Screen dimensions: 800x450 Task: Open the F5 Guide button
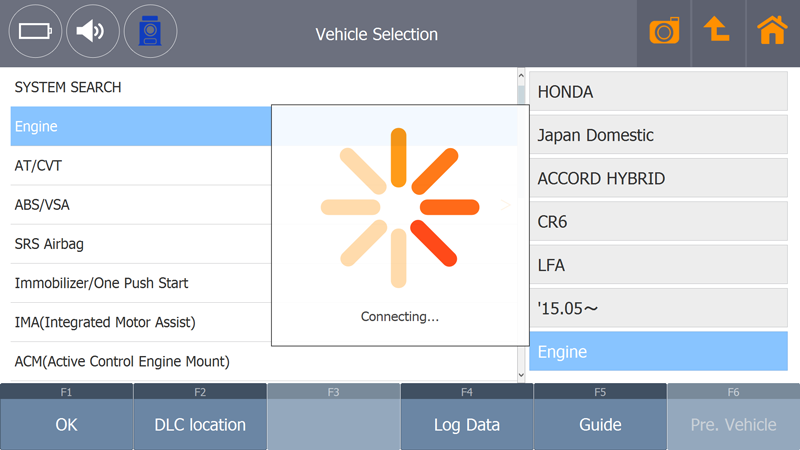[x=600, y=417]
